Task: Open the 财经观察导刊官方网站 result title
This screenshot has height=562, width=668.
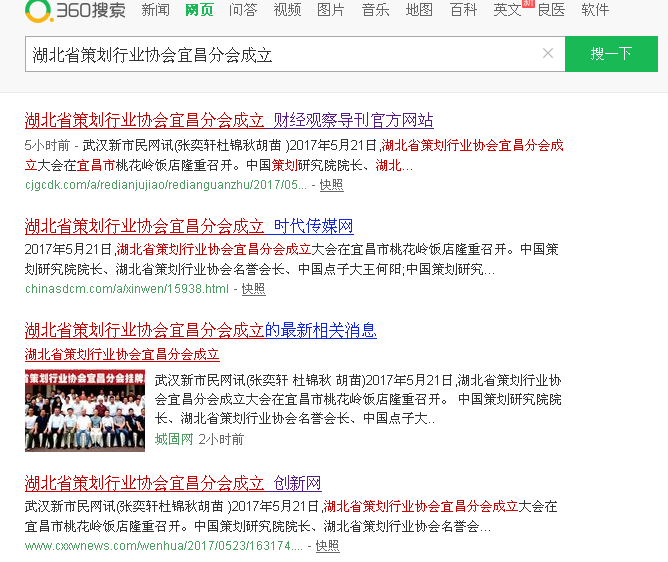Action: click(x=229, y=121)
